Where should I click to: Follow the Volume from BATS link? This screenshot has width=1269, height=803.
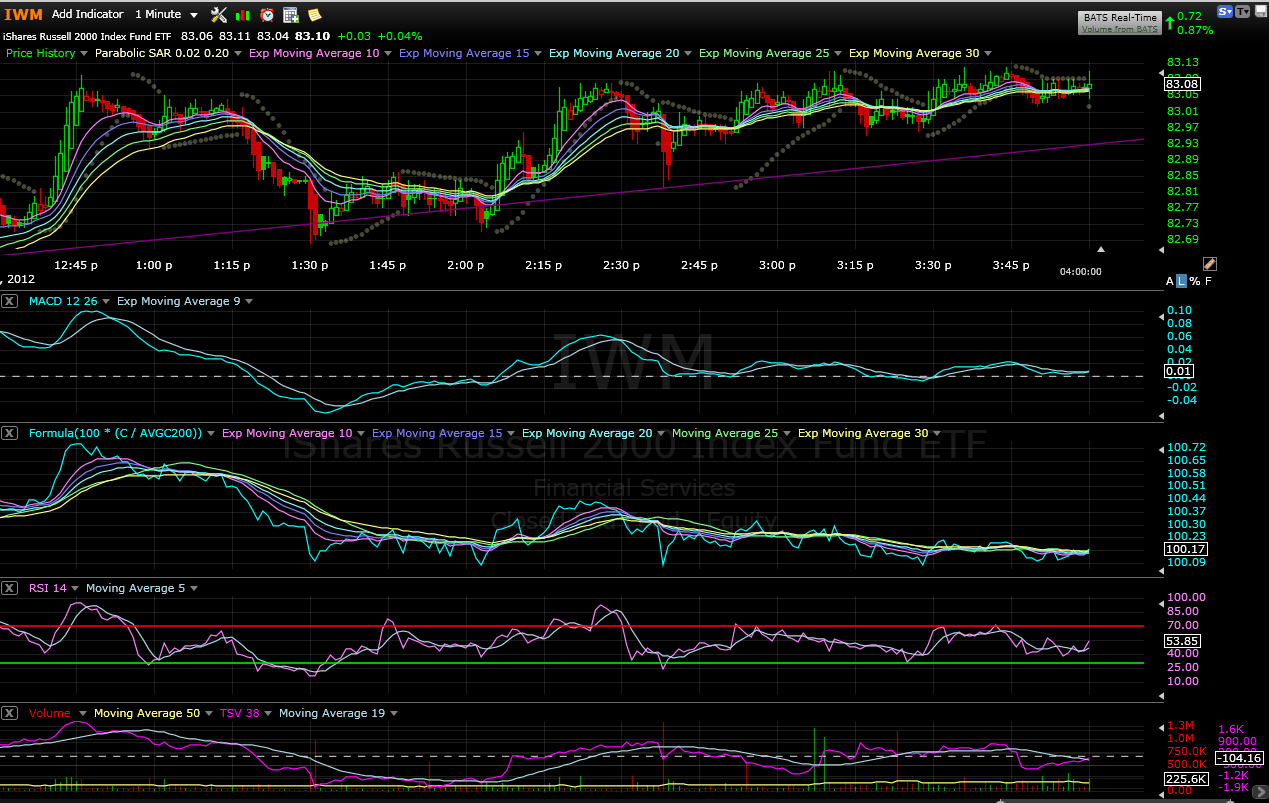coord(1120,29)
